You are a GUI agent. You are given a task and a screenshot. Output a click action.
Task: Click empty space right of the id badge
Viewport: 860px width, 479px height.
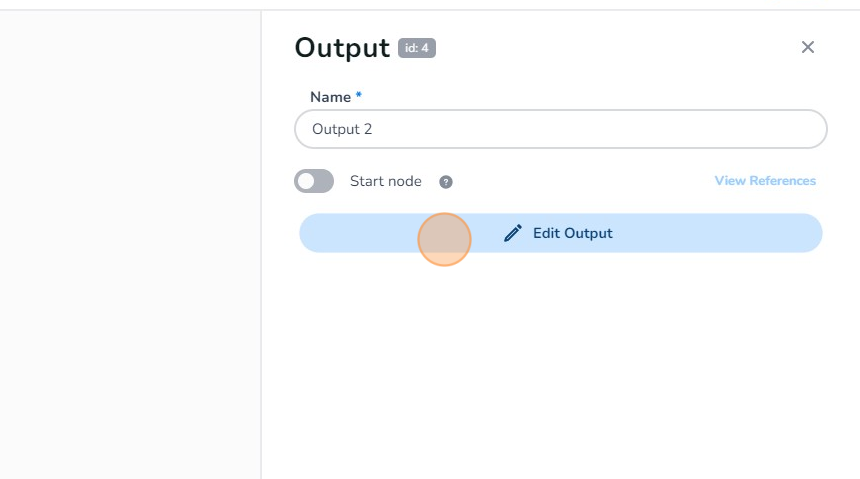tap(600, 47)
